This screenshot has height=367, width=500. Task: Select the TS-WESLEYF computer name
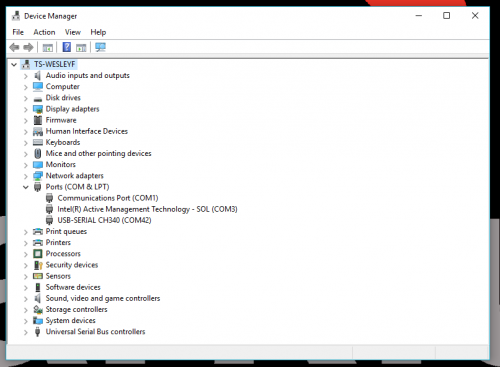(55, 64)
